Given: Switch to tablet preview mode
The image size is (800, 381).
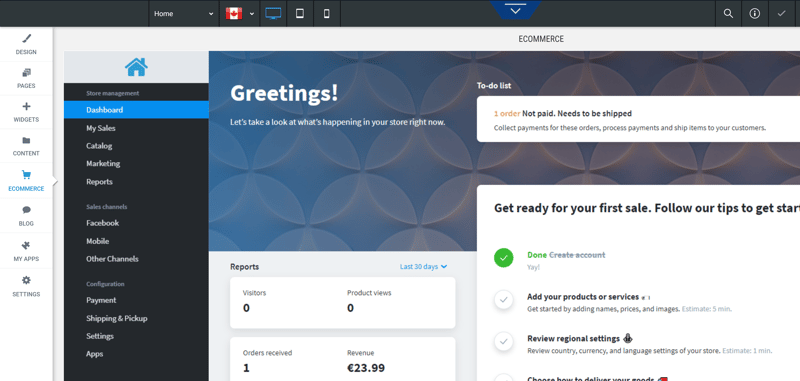Looking at the screenshot, I should pos(300,13).
